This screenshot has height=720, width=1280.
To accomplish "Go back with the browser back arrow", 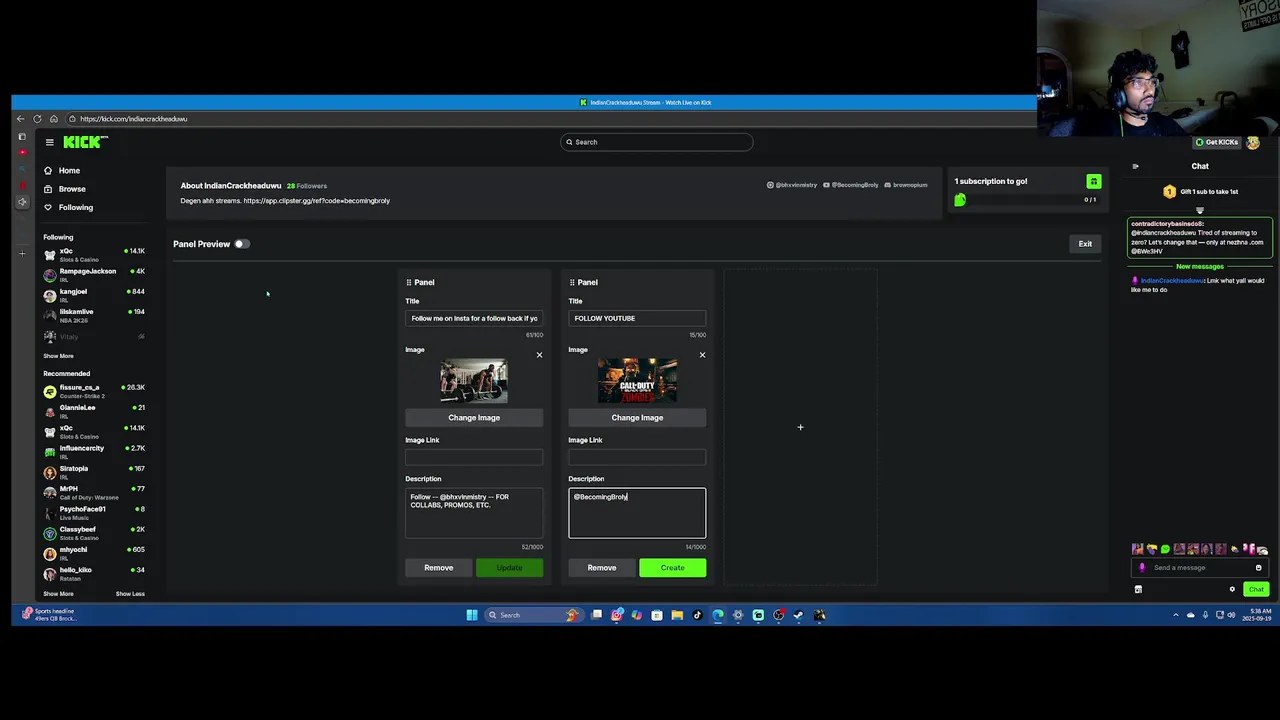I will click(x=20, y=119).
